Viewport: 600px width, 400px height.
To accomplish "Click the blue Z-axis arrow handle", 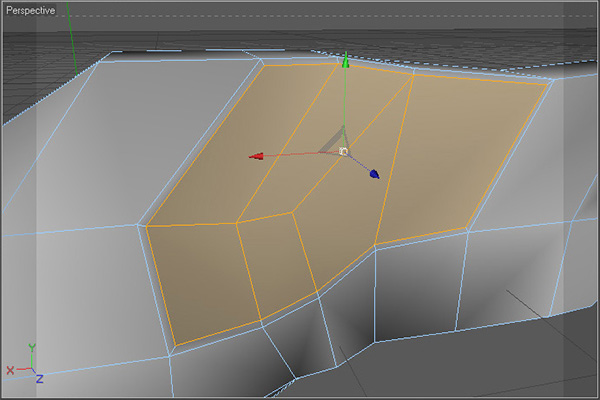I will (374, 174).
